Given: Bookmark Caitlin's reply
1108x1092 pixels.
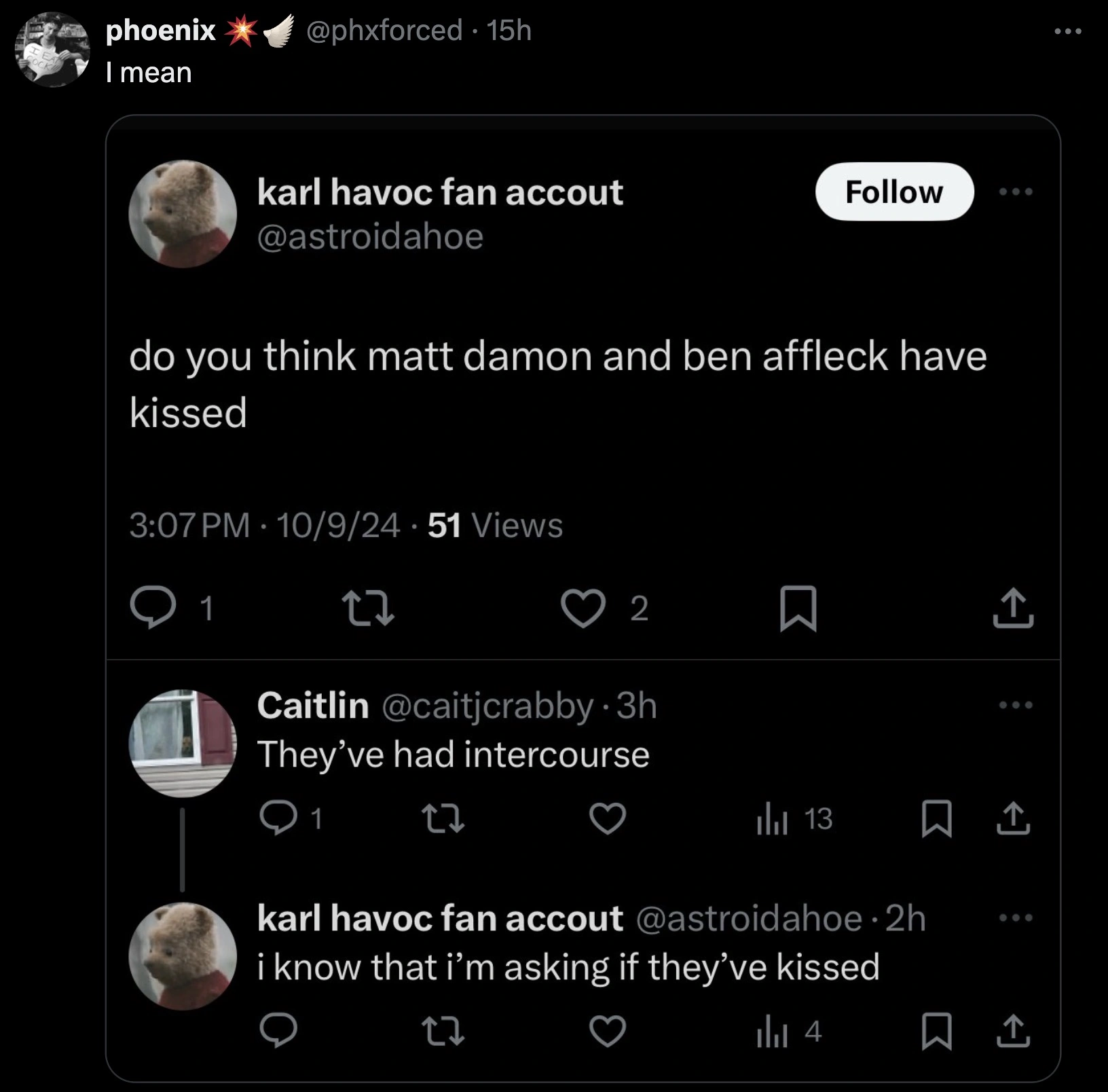Looking at the screenshot, I should coord(936,819).
